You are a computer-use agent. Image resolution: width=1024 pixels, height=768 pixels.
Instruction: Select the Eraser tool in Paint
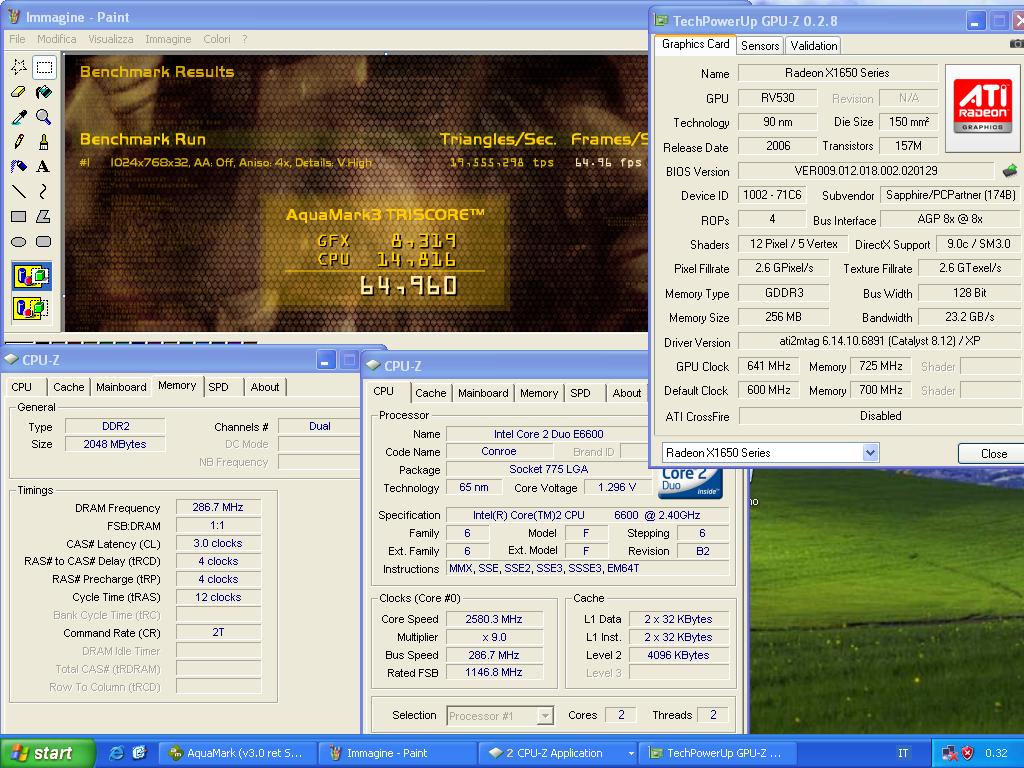coord(19,92)
